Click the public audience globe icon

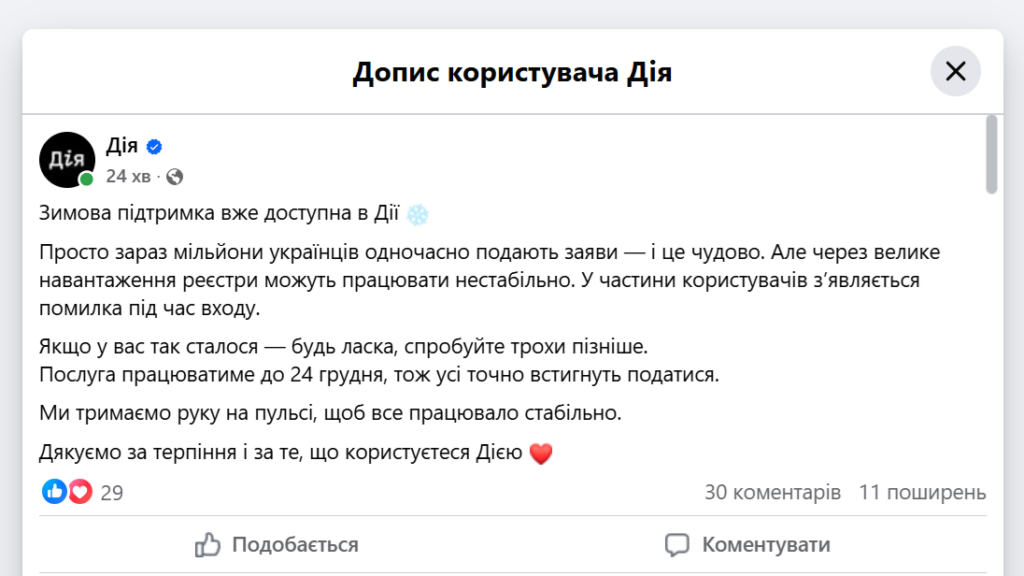coord(175,177)
